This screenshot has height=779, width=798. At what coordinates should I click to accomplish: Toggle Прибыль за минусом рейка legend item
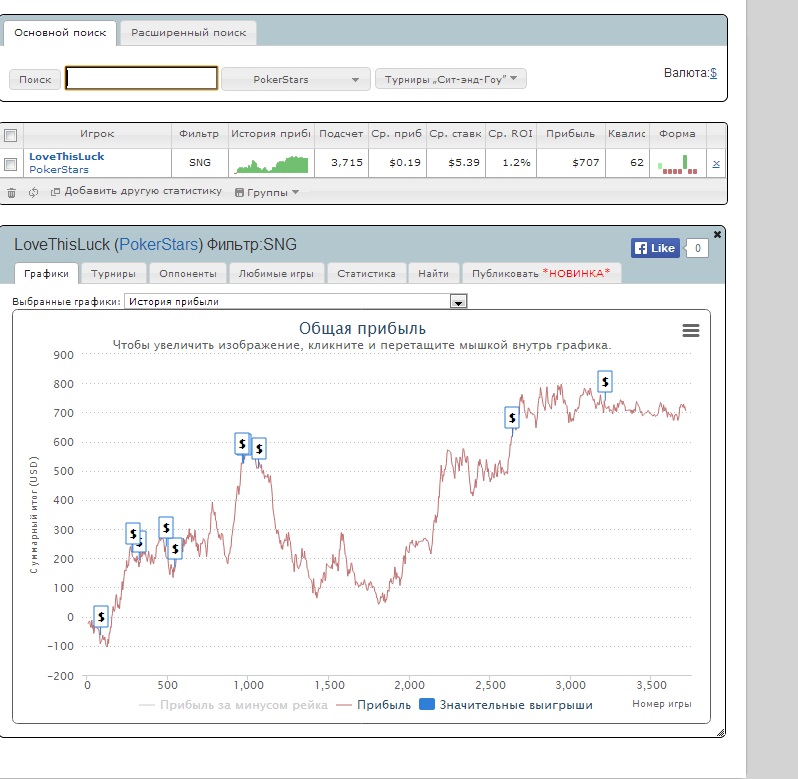pyautogui.click(x=234, y=705)
